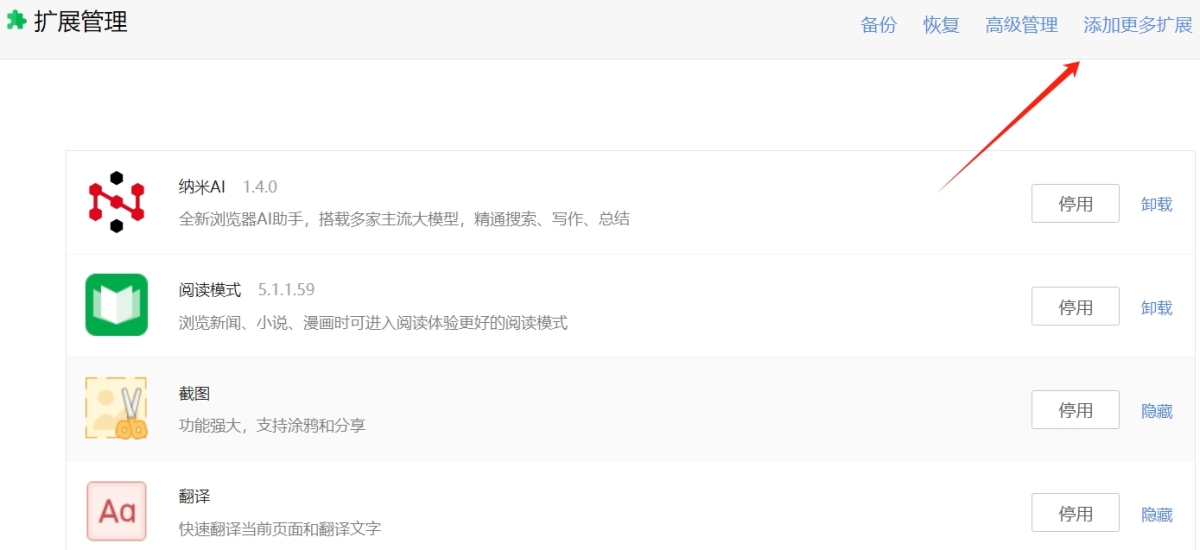Click the 纳米AI extension name

[x=202, y=187]
